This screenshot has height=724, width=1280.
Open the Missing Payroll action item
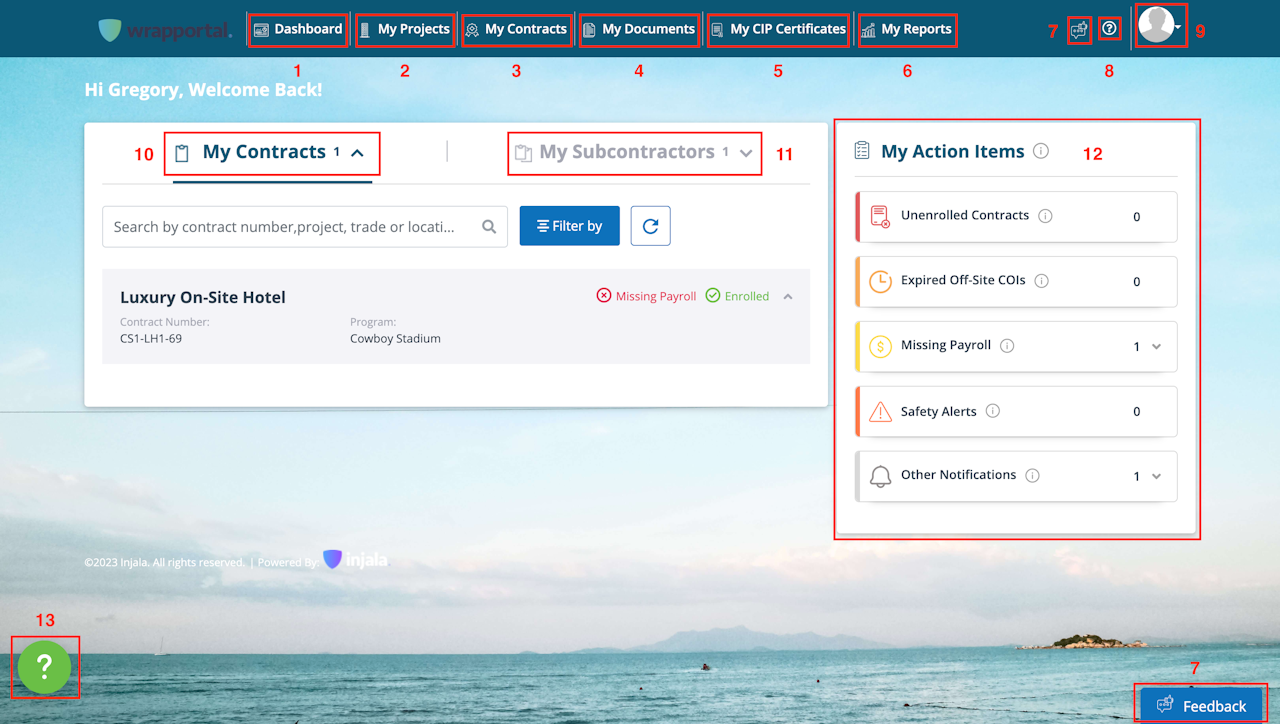(1016, 346)
